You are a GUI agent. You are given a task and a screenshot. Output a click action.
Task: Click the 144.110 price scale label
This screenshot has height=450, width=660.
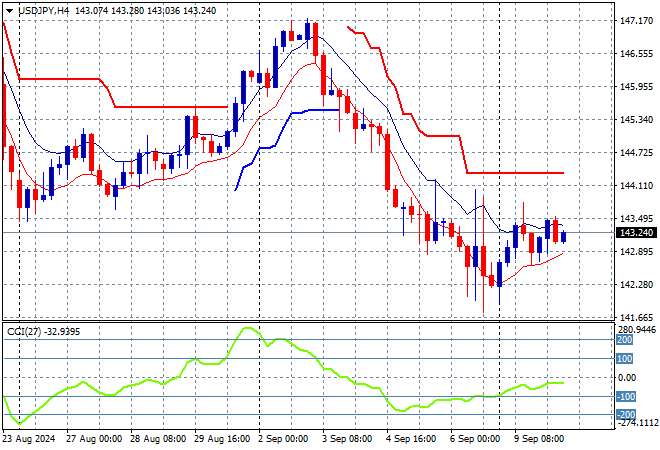click(637, 186)
